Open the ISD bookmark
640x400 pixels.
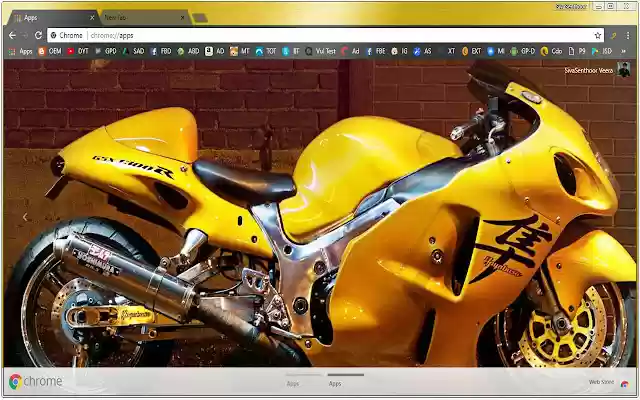point(602,51)
